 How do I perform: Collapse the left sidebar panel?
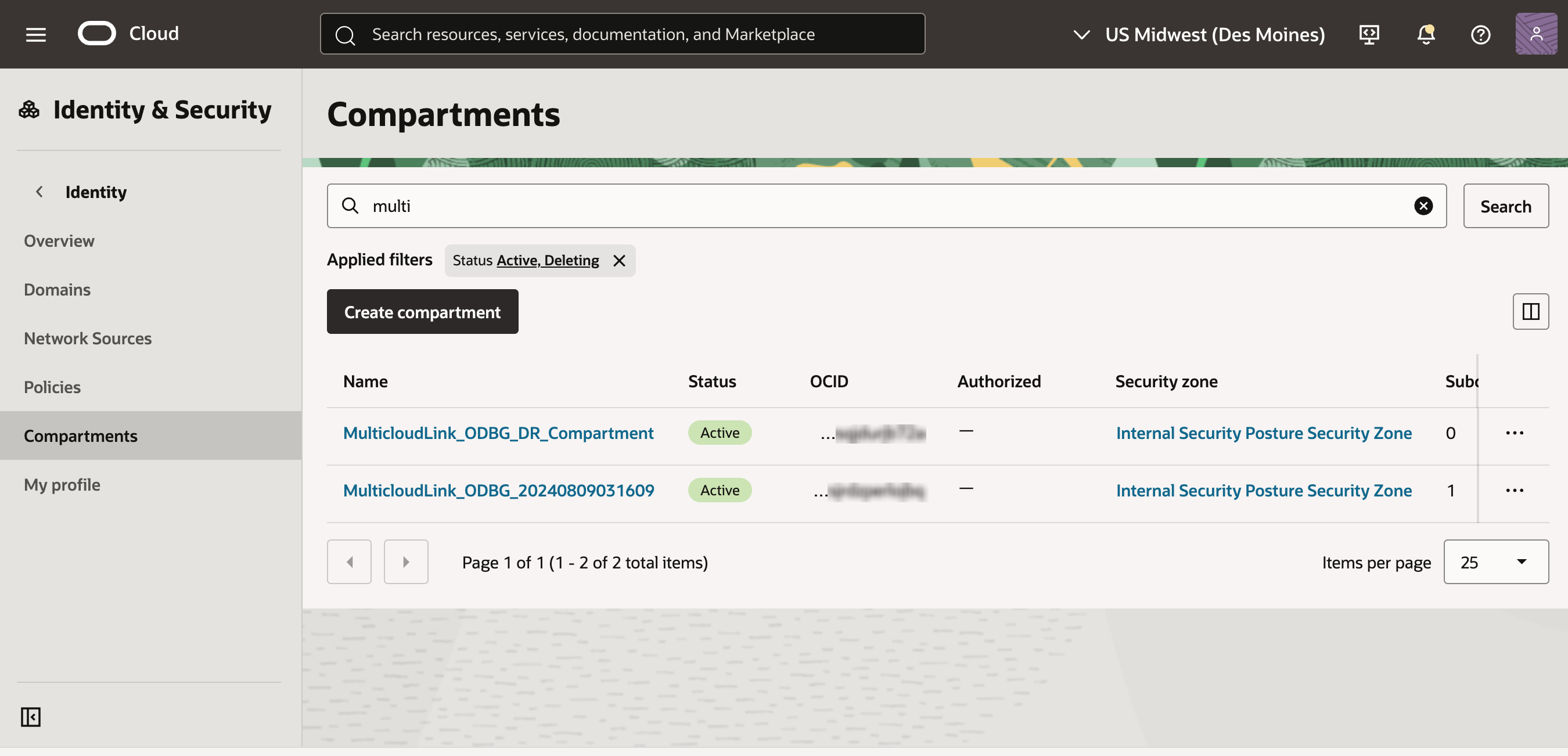[x=30, y=717]
